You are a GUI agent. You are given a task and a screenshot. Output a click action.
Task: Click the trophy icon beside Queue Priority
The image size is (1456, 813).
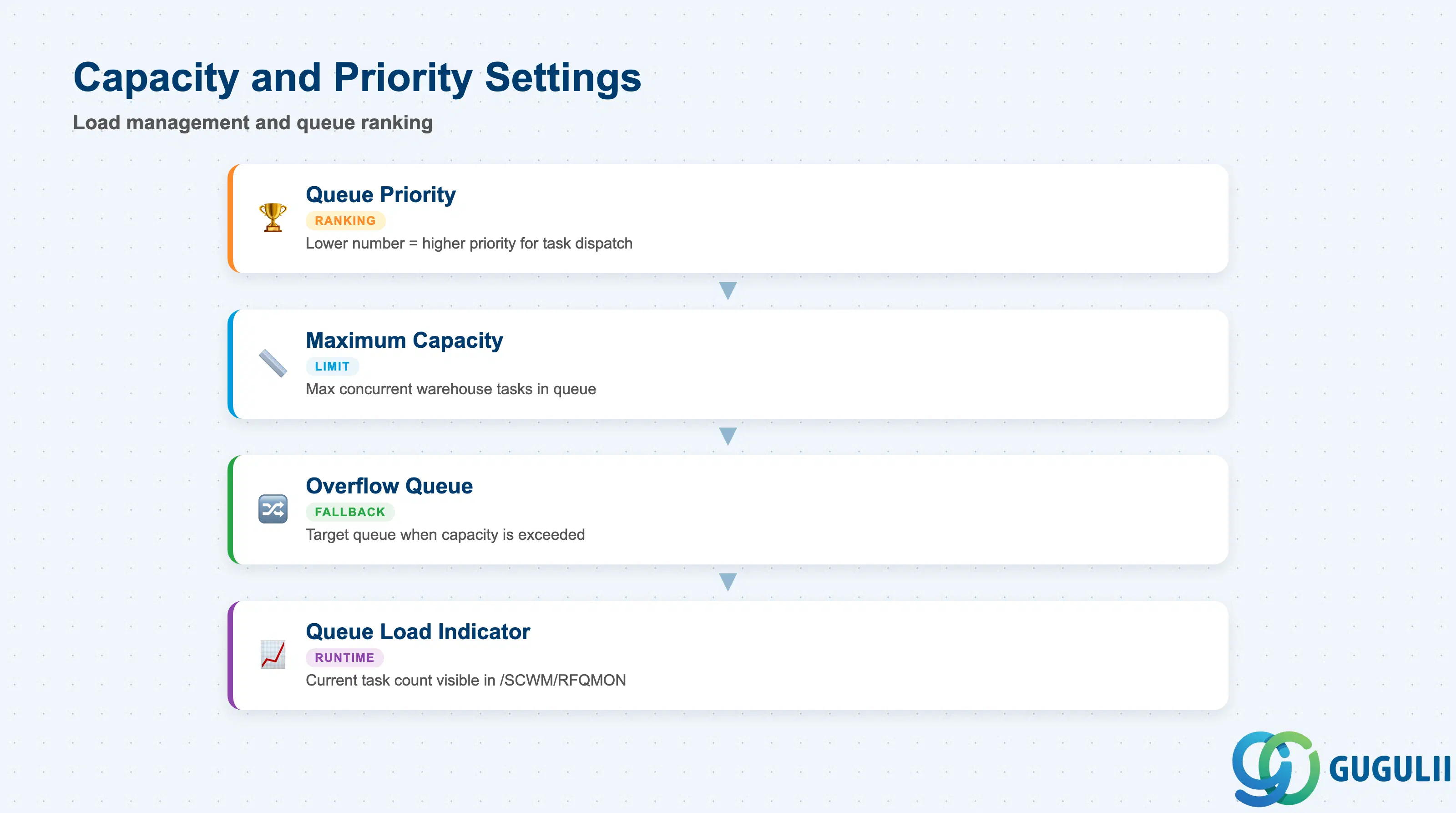point(273,218)
